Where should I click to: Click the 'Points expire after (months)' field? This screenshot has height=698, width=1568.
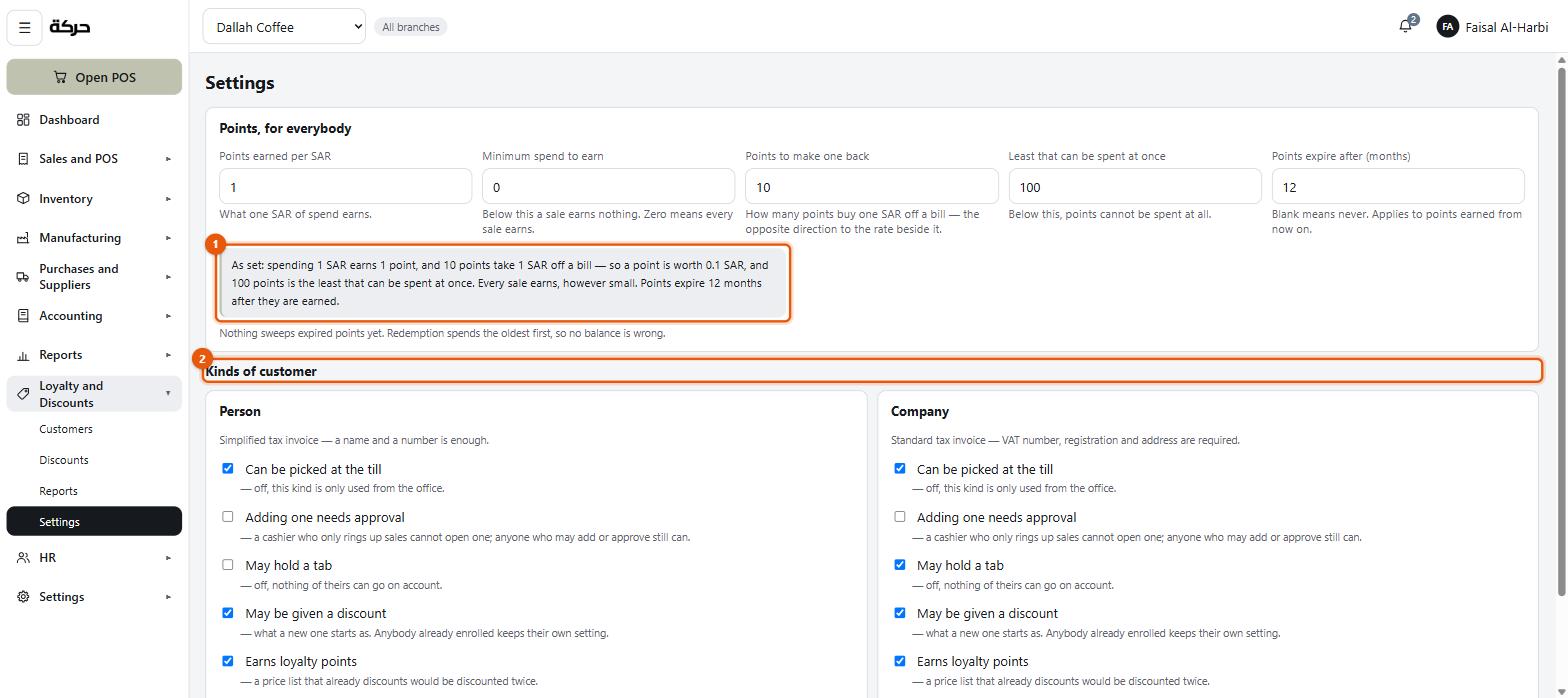coord(1398,187)
